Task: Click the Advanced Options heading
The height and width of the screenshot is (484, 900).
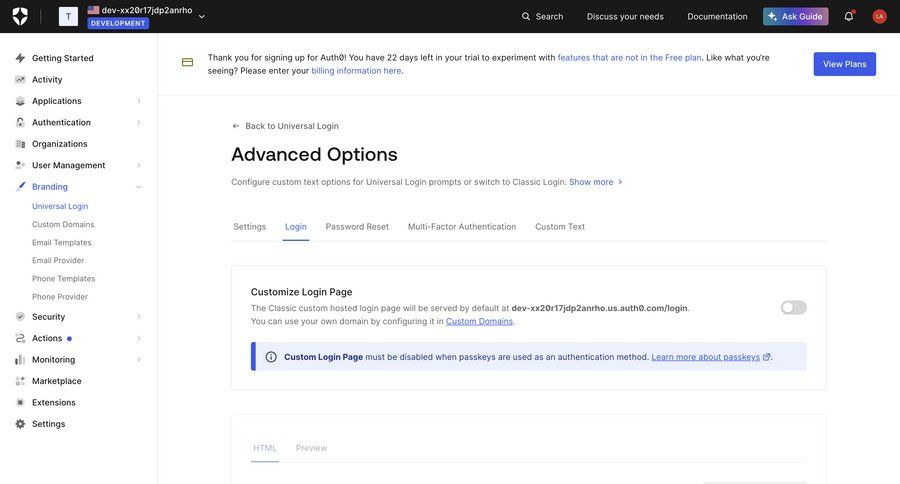Action: pos(314,154)
